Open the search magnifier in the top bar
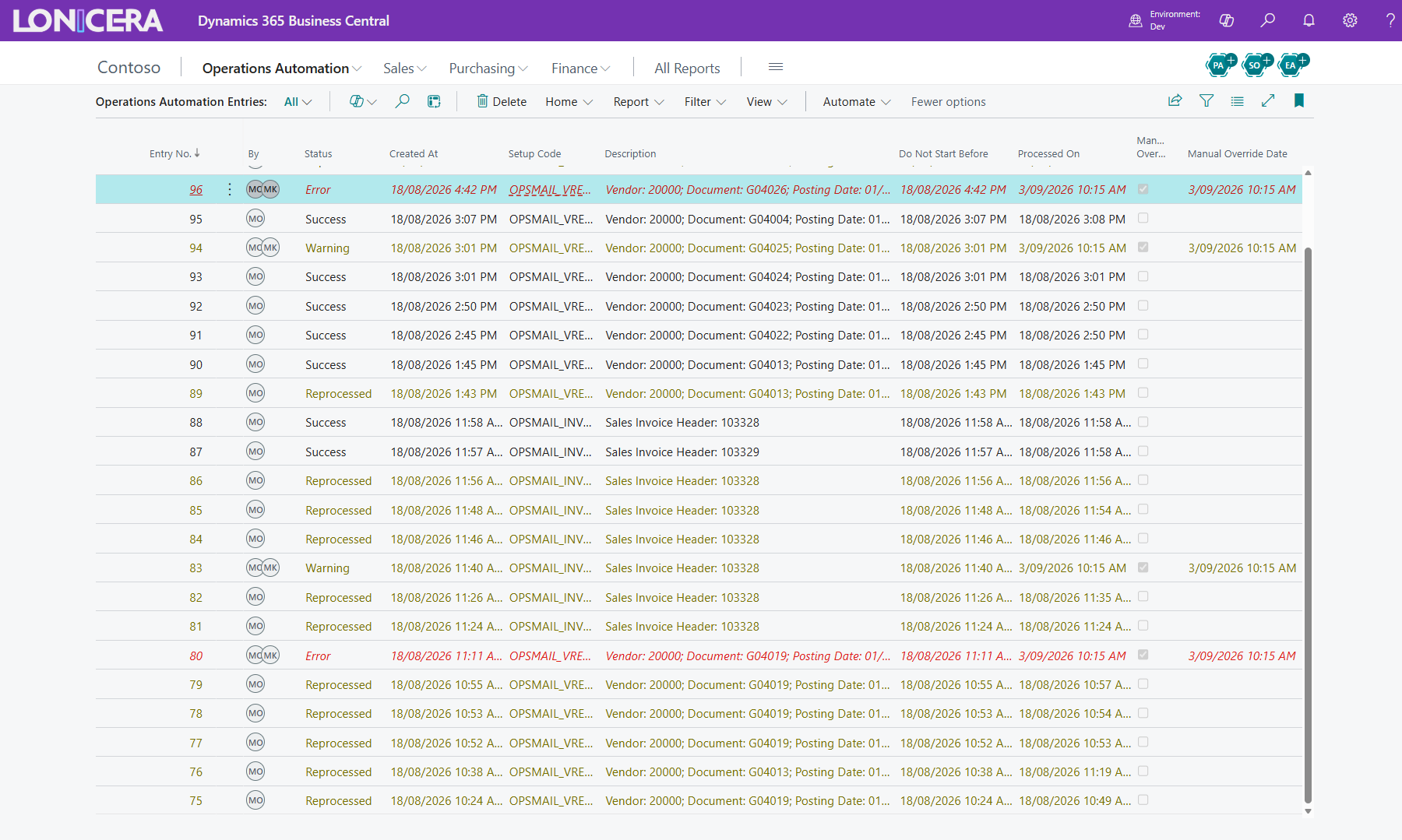This screenshot has width=1402, height=840. click(x=1268, y=21)
